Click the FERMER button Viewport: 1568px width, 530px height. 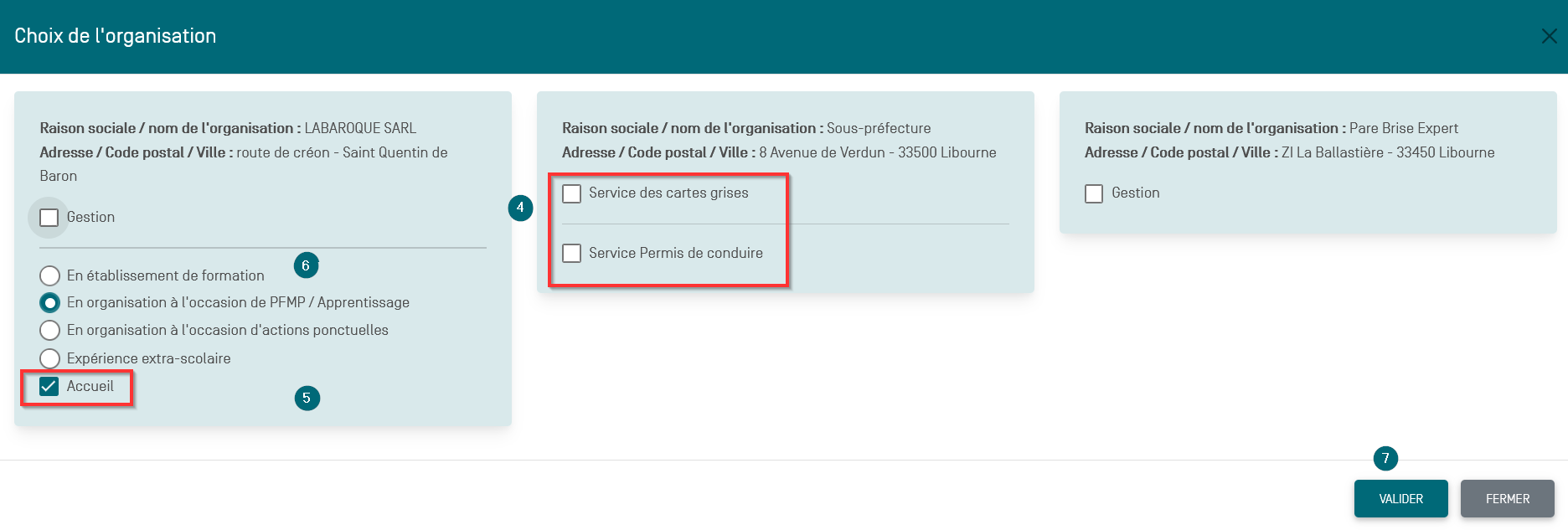pos(1508,498)
